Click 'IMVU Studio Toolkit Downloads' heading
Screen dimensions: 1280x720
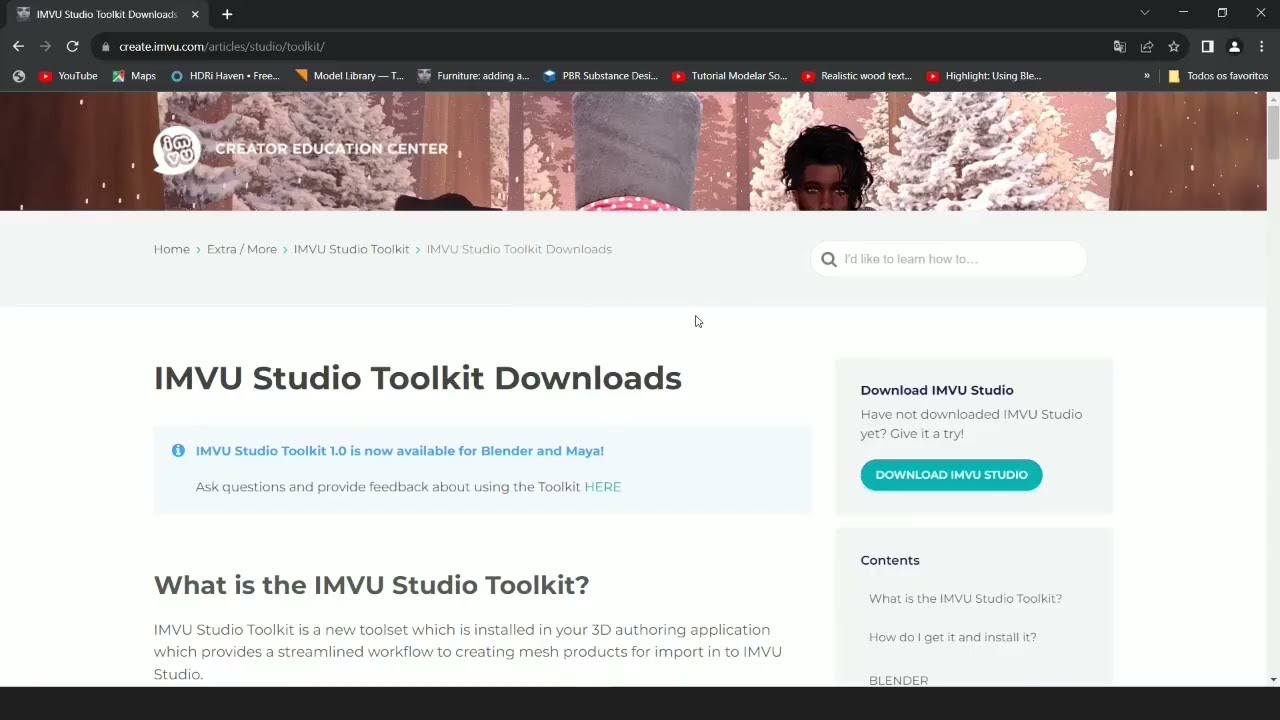(417, 378)
